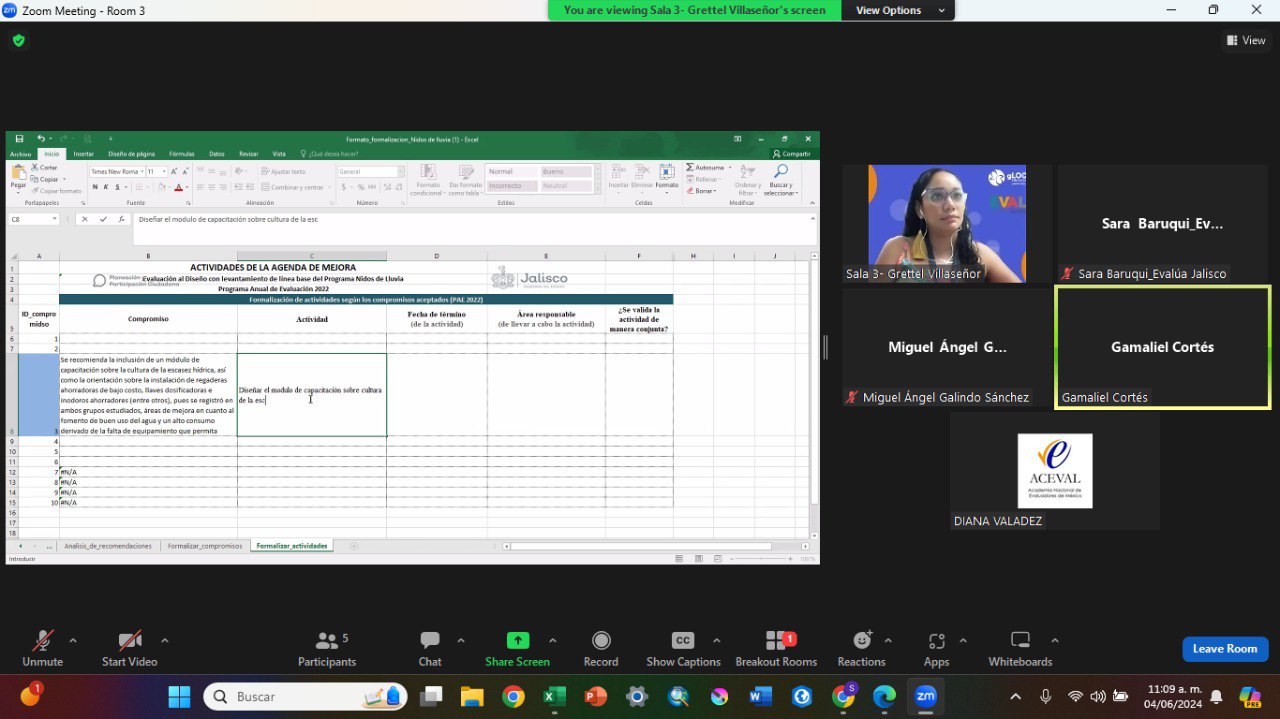Click the Windows taskbar Buscar search box
Screen dimensions: 1280x719
tap(305, 696)
